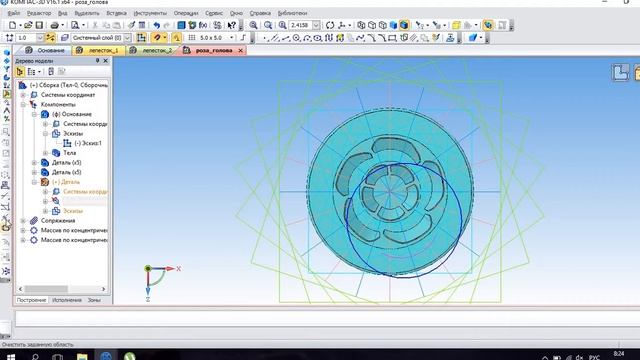Select the shaded blue cube display icon

pos(393,25)
